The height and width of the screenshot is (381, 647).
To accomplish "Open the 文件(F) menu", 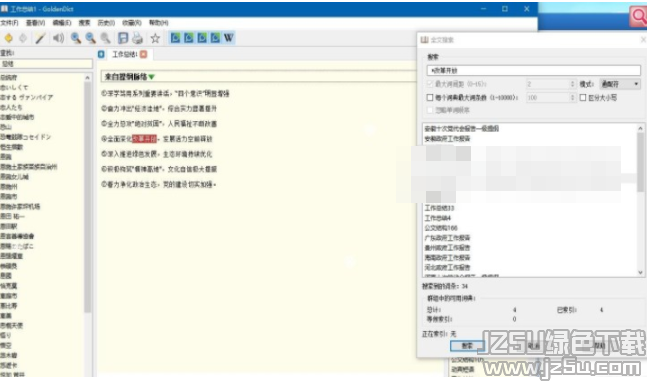I will 9,23.
